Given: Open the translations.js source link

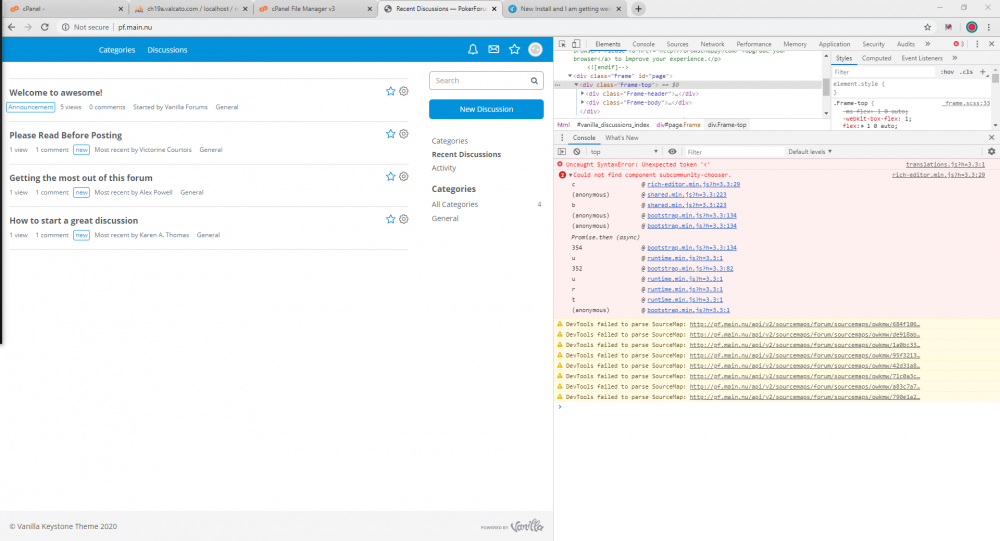Looking at the screenshot, I should click(945, 165).
